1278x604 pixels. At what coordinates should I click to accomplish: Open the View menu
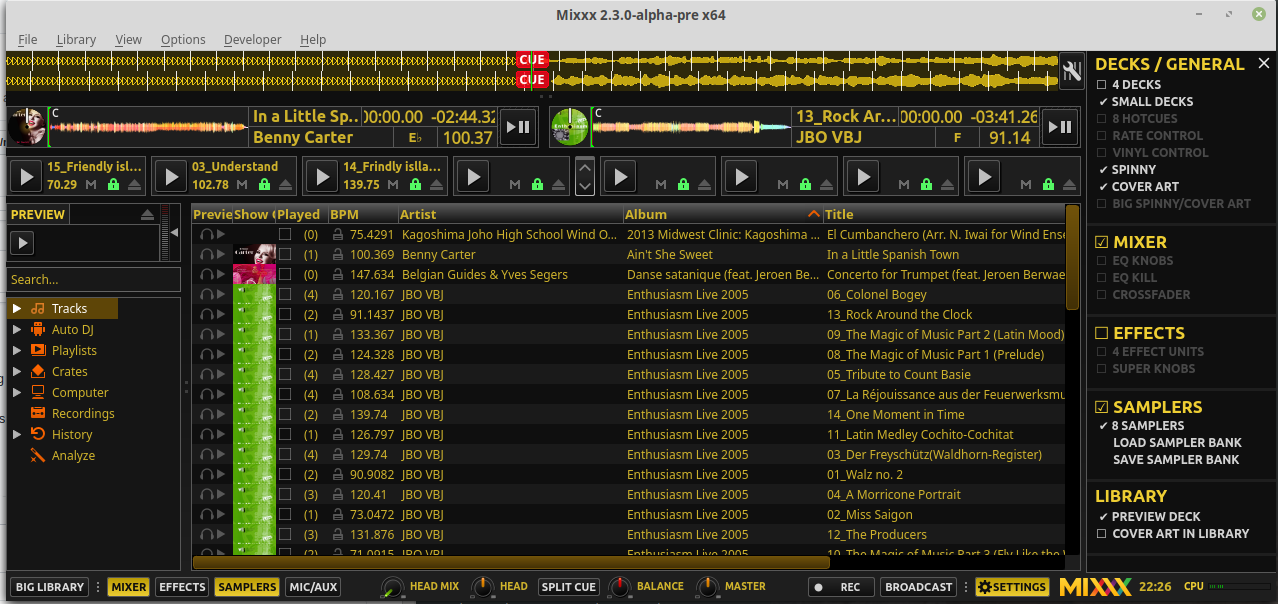[x=128, y=39]
